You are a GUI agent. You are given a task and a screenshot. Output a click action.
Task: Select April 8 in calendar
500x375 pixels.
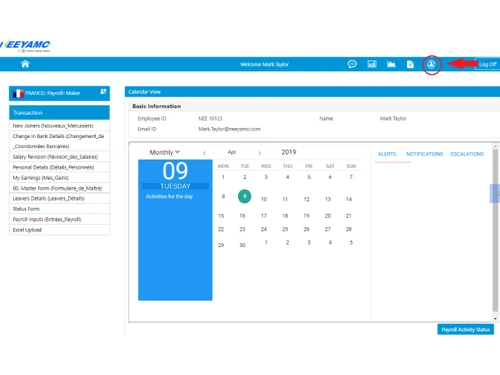pyautogui.click(x=223, y=196)
